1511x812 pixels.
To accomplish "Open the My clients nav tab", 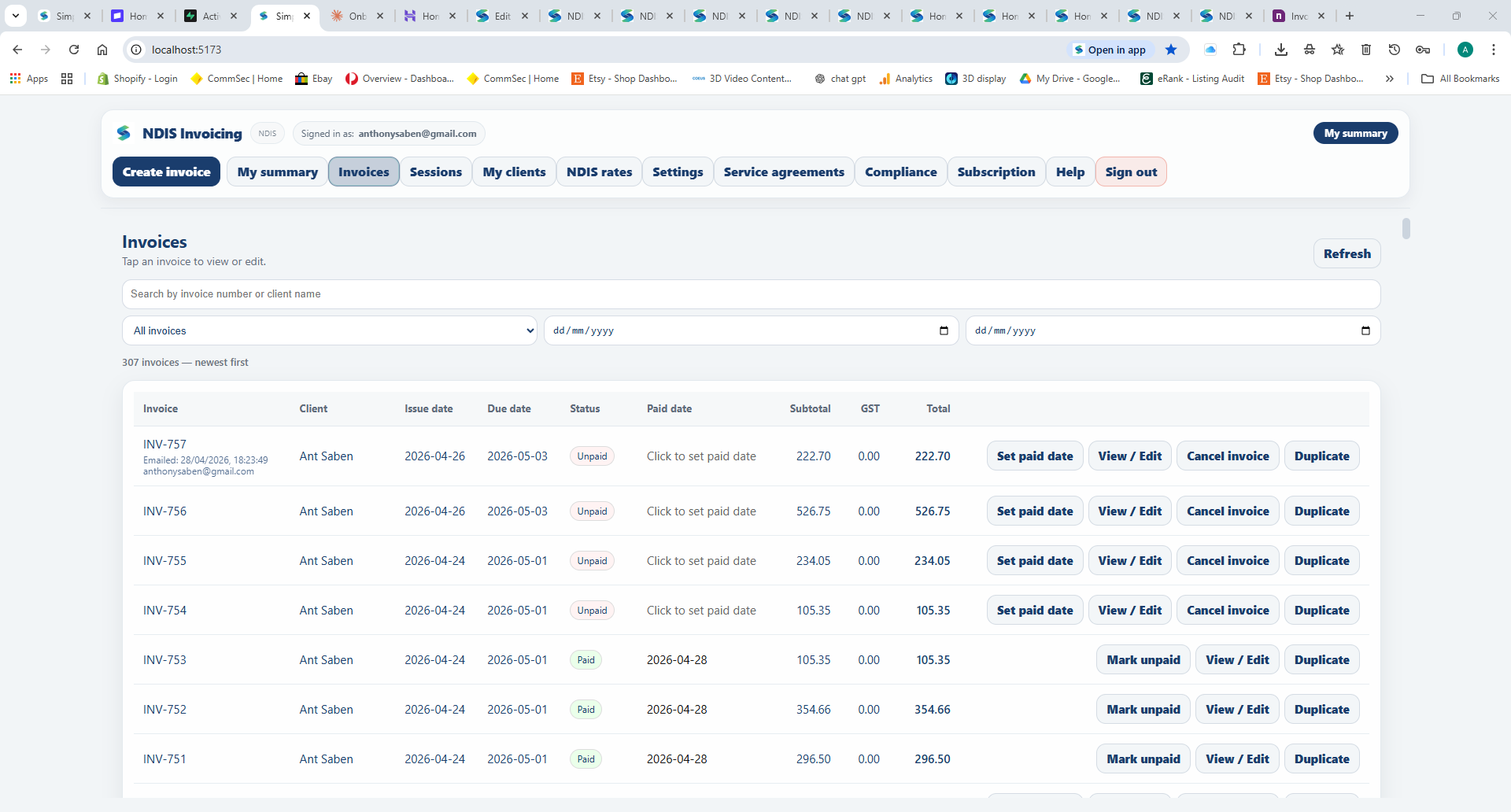I will [x=514, y=172].
